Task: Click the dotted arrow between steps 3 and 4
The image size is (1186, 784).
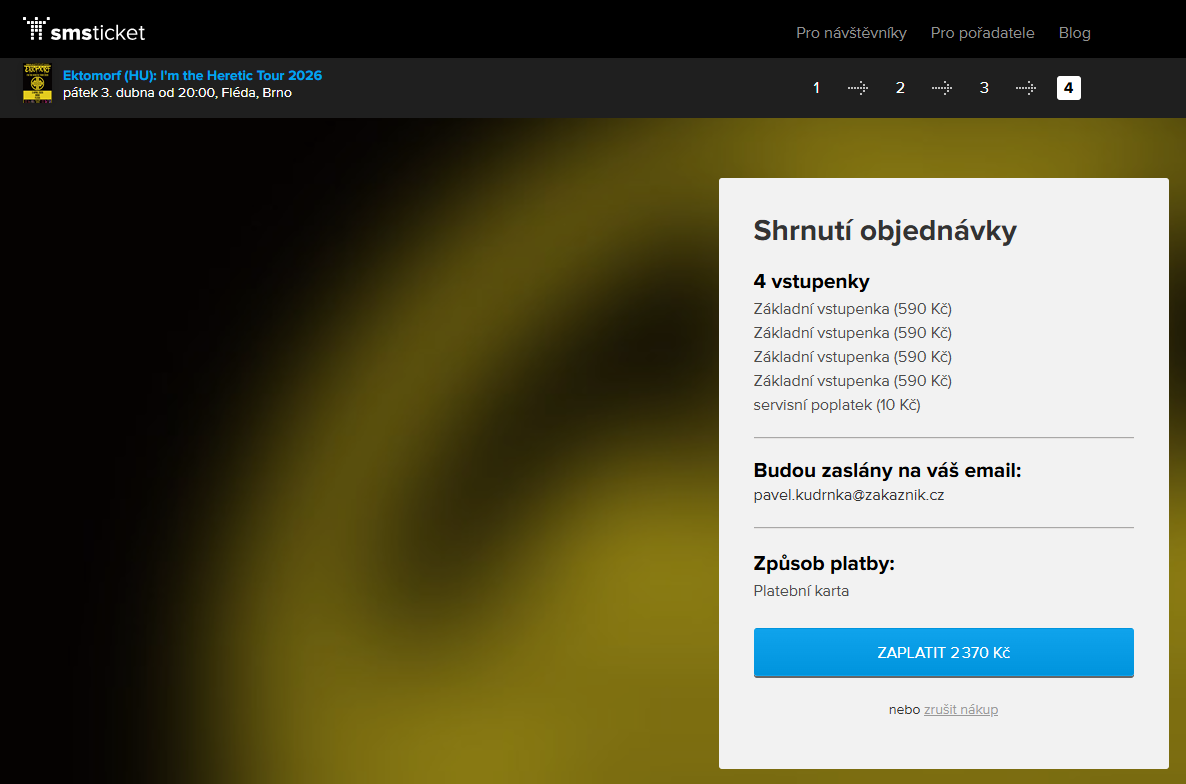Action: [x=1026, y=88]
